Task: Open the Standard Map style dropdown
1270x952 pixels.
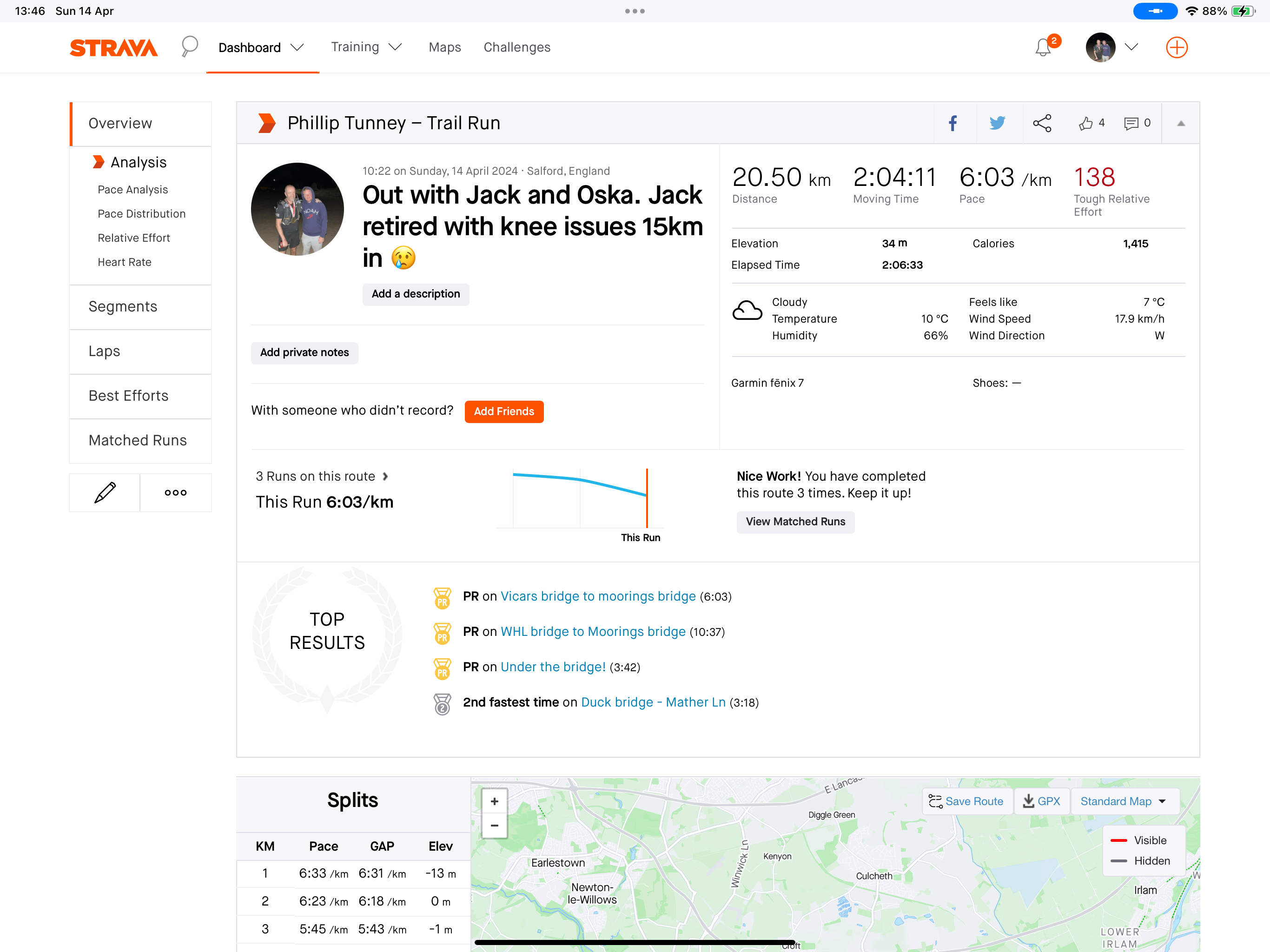Action: (1124, 801)
